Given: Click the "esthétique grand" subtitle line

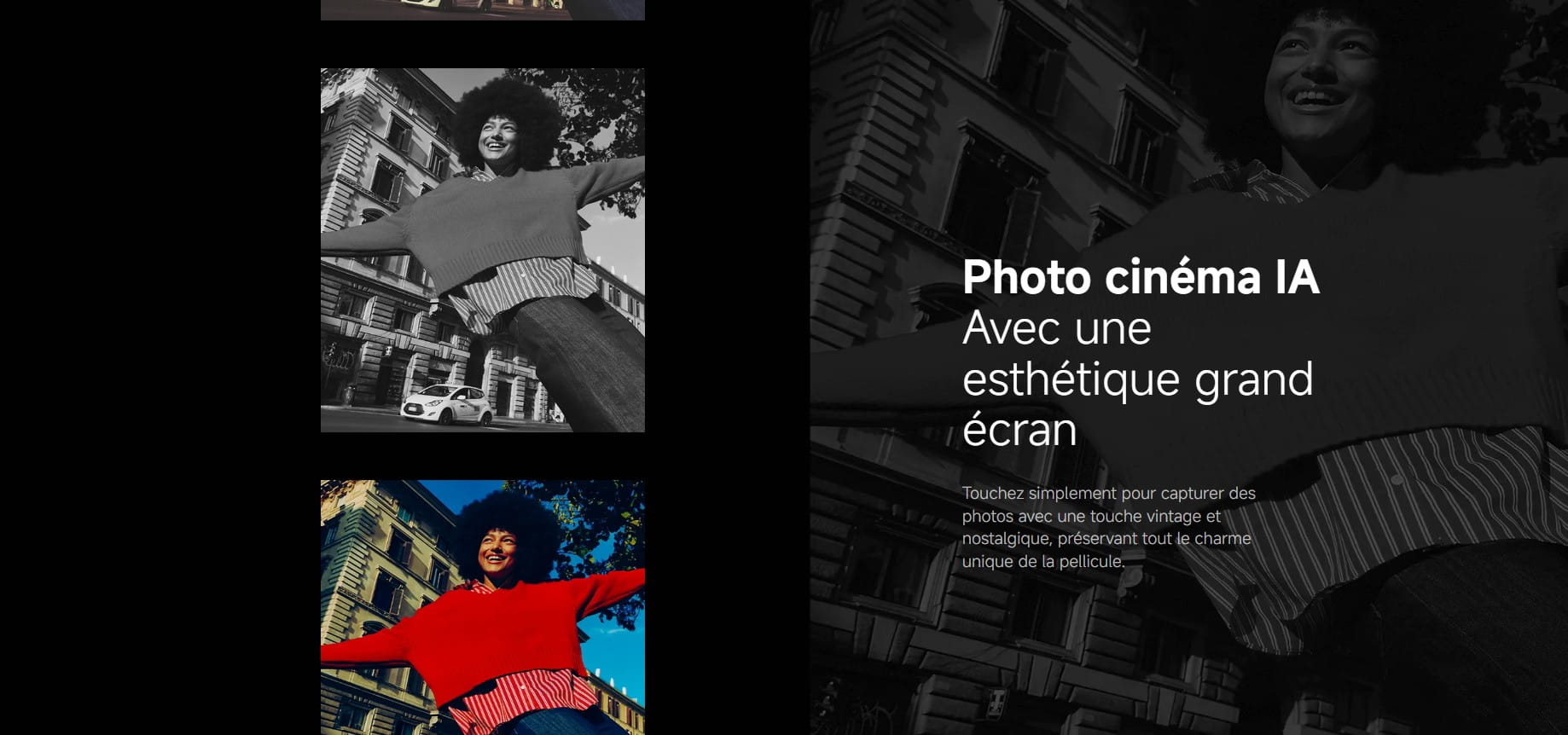Looking at the screenshot, I should [x=1137, y=379].
